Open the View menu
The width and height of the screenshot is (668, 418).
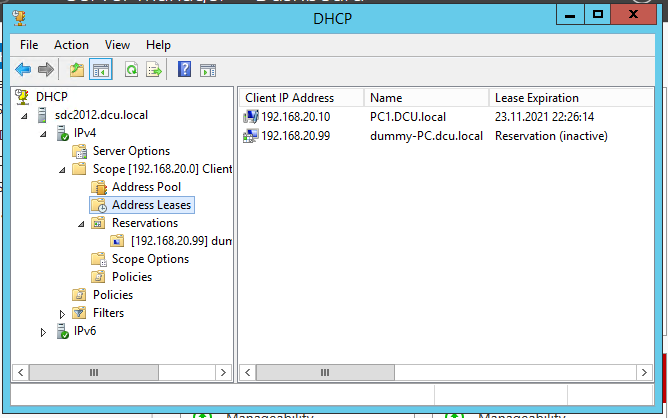(118, 45)
